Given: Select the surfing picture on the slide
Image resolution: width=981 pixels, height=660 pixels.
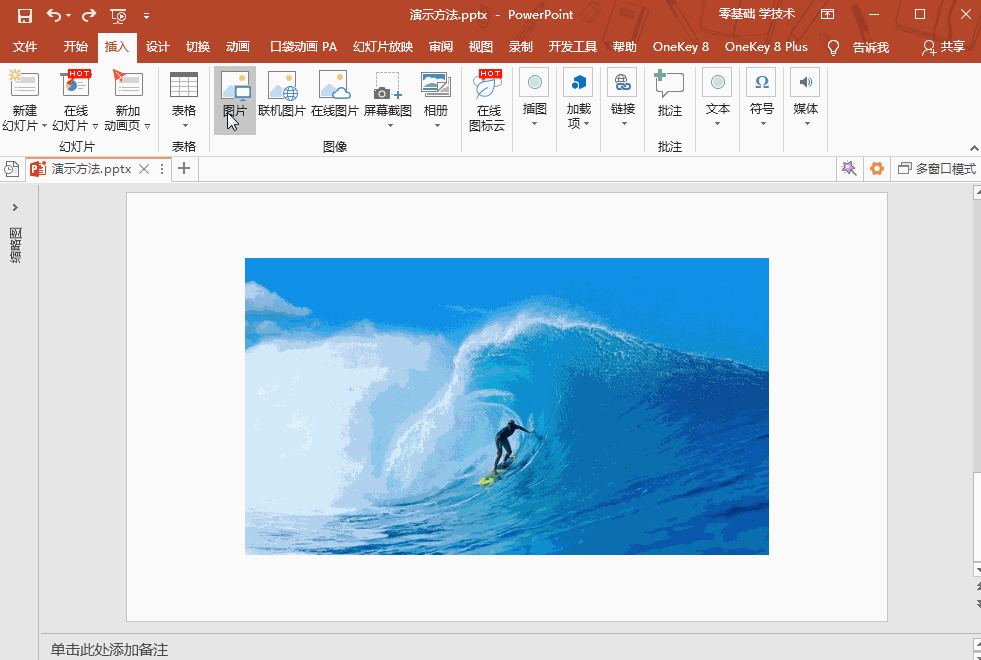Looking at the screenshot, I should coord(507,406).
